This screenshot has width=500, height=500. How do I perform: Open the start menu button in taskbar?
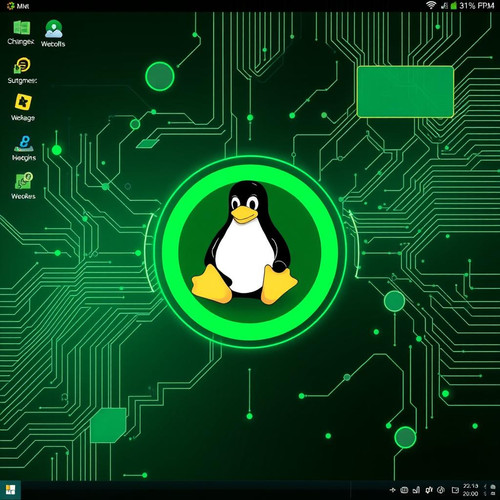coord(10,490)
